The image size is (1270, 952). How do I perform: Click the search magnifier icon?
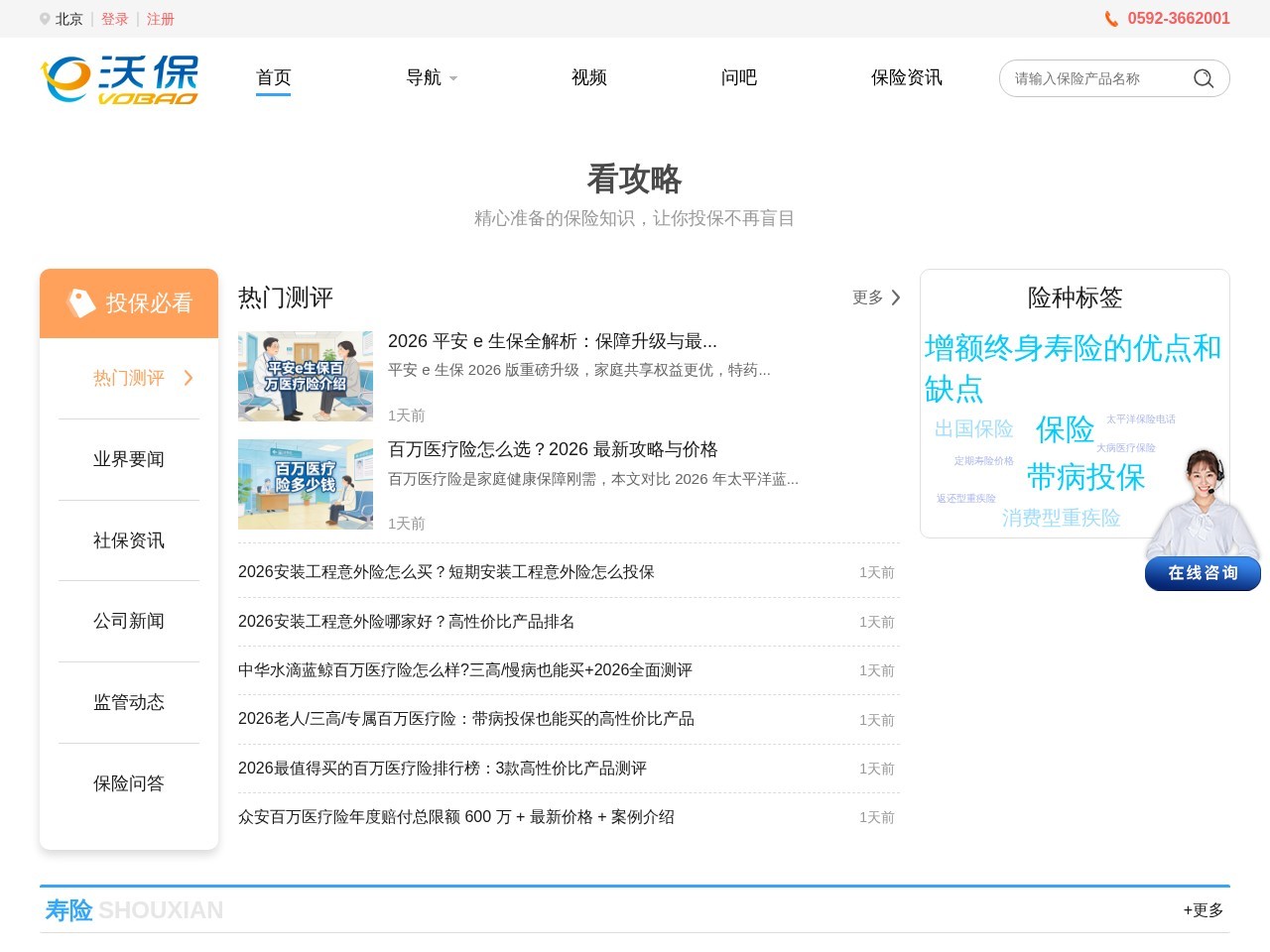click(x=1204, y=78)
